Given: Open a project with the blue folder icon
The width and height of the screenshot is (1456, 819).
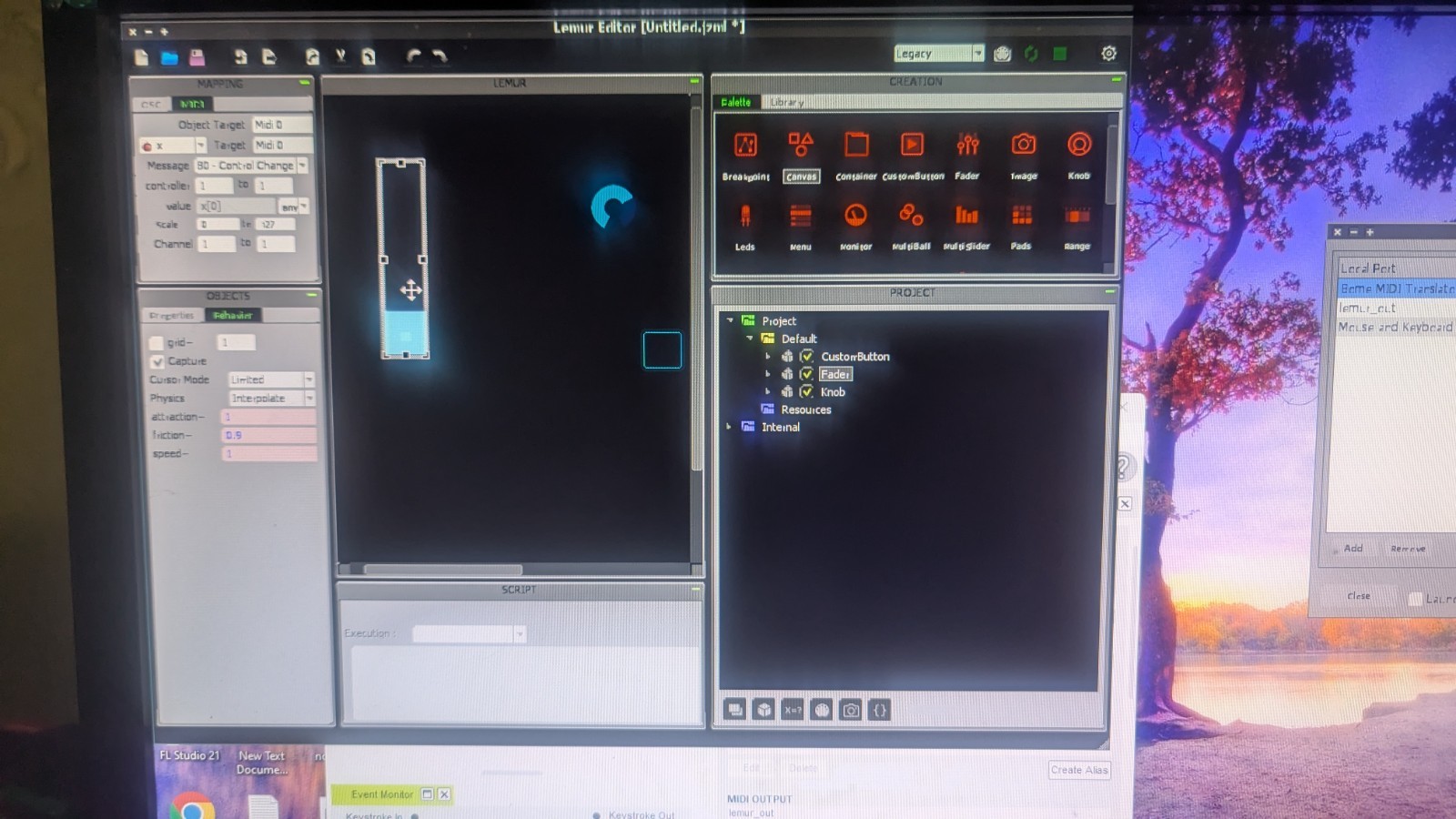Looking at the screenshot, I should [169, 57].
